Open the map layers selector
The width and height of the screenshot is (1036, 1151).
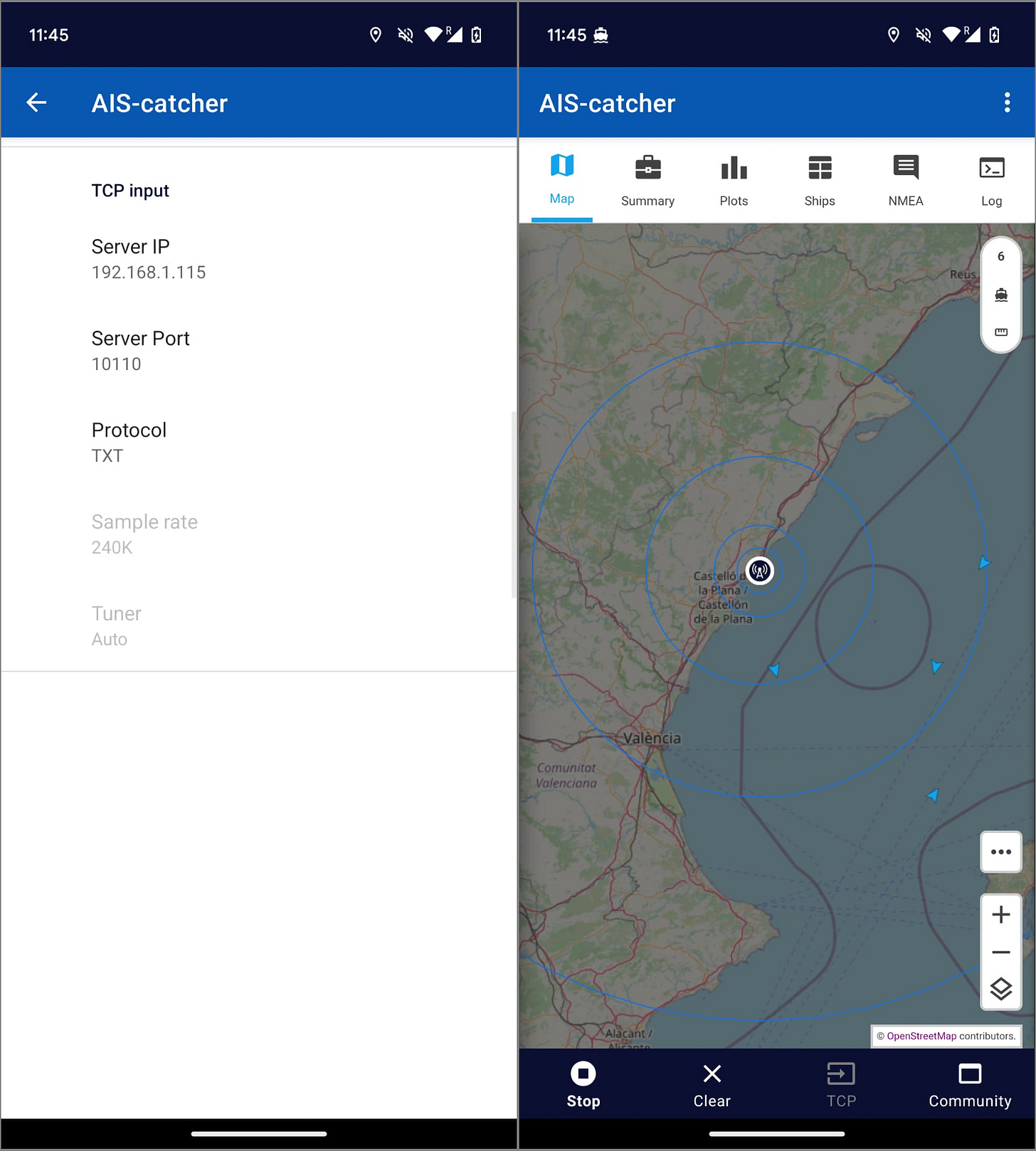click(1001, 989)
